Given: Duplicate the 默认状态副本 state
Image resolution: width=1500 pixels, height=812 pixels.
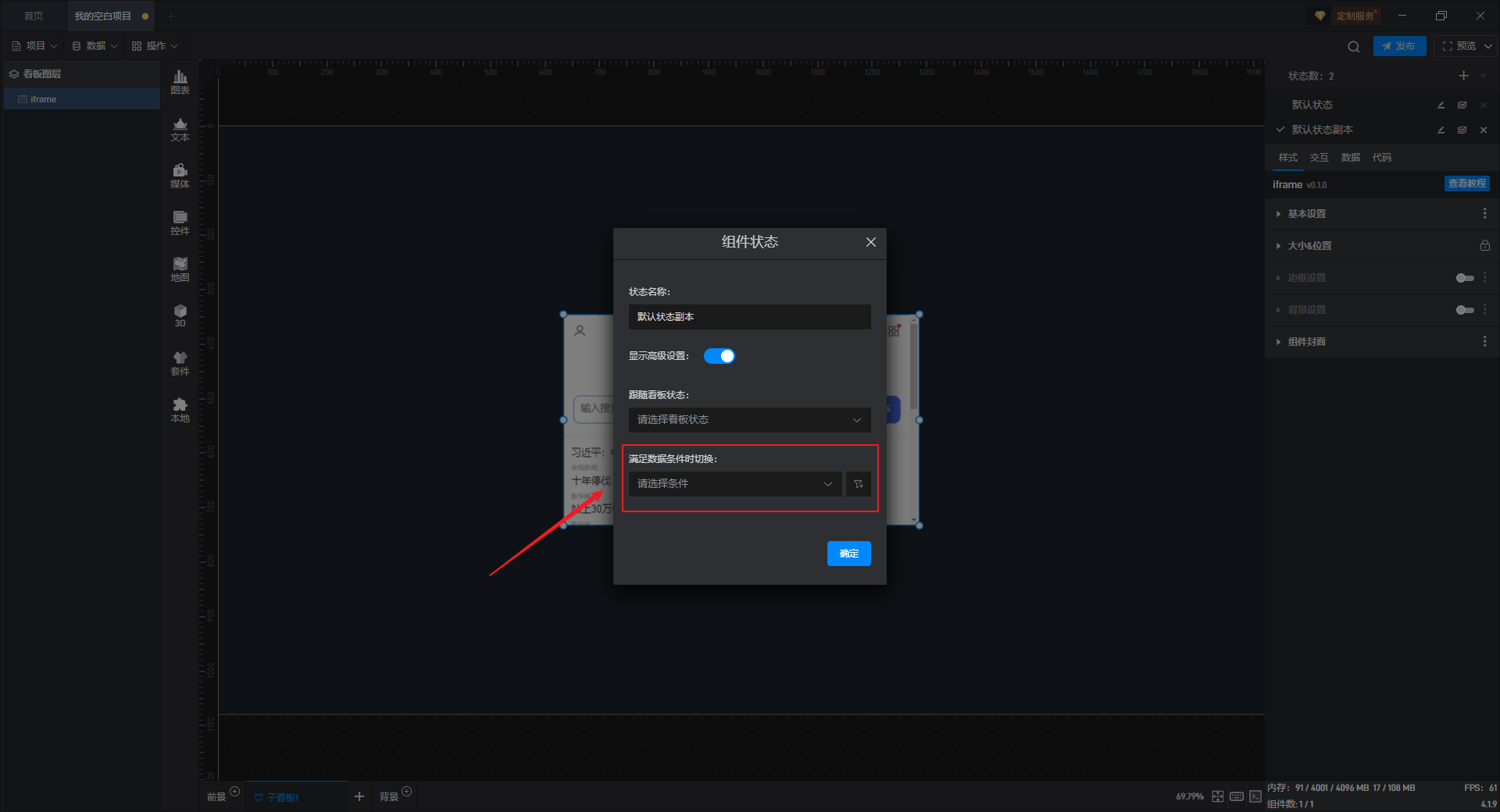Looking at the screenshot, I should [x=1462, y=130].
